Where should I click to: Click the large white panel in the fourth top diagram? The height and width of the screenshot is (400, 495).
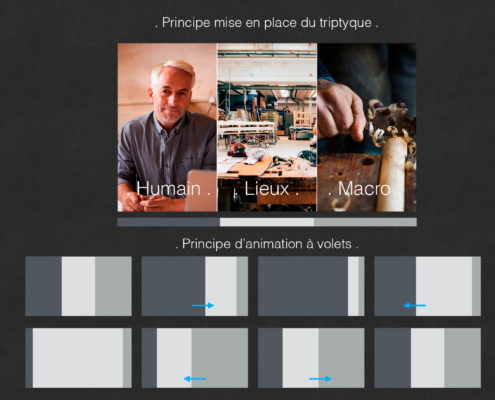[444, 286]
